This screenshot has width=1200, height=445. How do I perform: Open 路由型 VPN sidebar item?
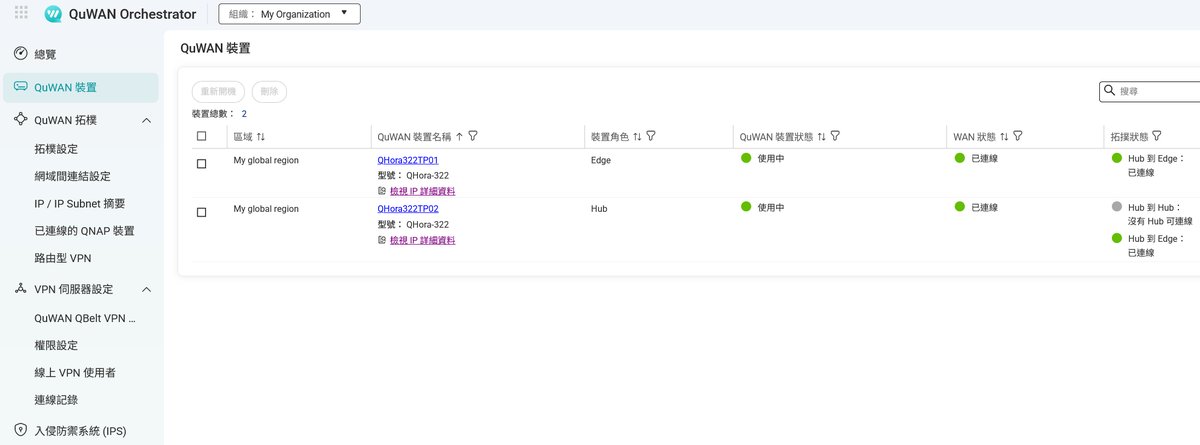62,258
